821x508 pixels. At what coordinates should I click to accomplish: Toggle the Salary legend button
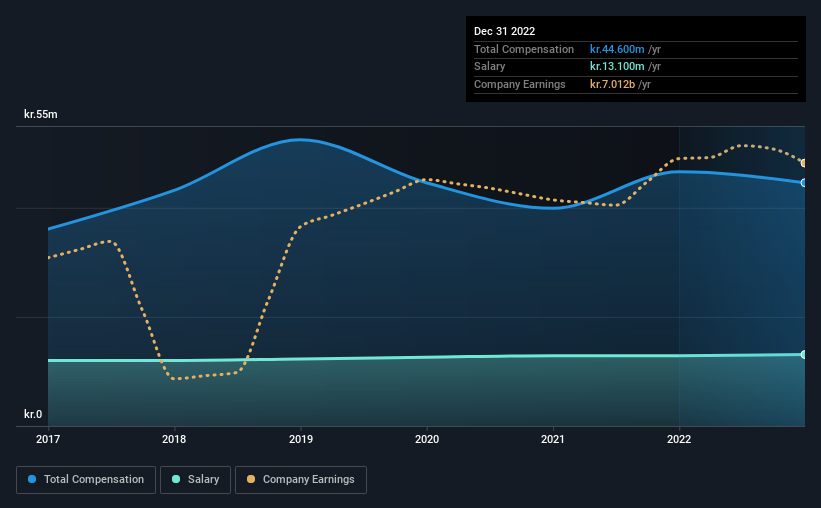(195, 480)
